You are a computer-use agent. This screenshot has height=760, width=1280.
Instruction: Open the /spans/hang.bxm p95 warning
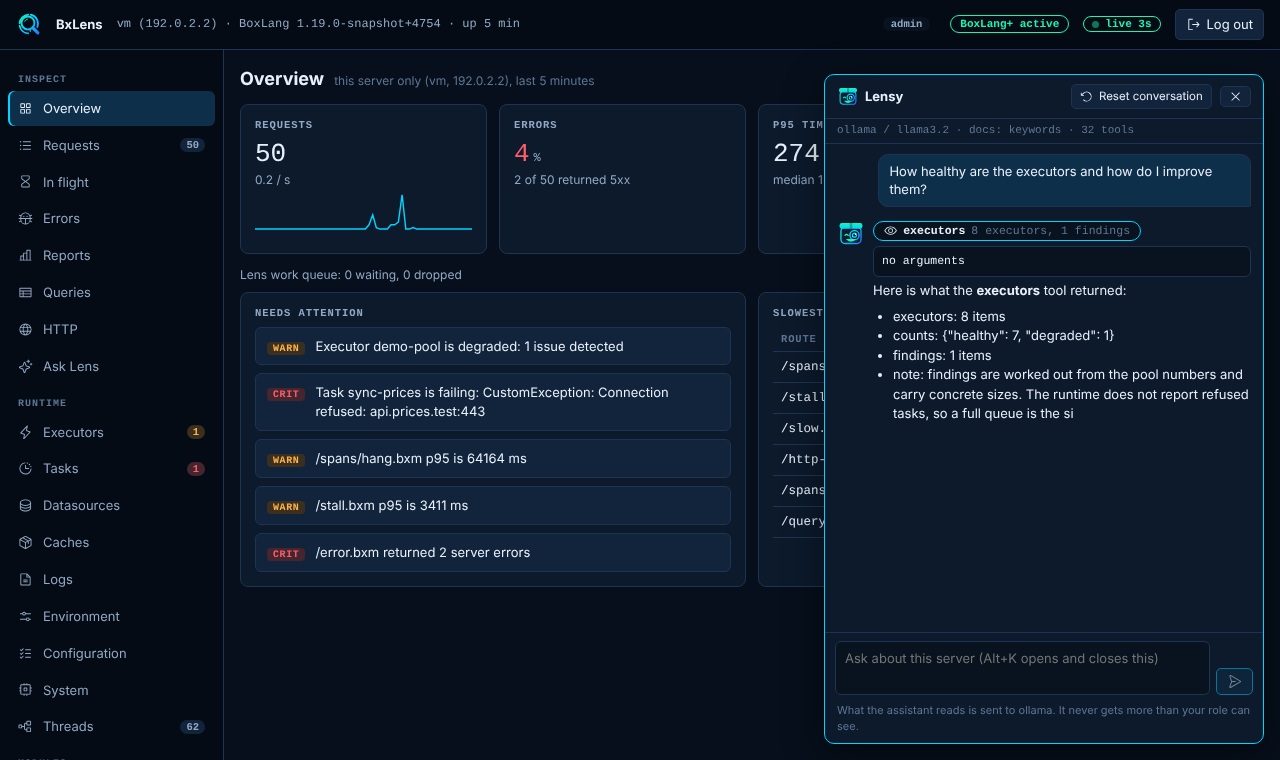click(x=493, y=458)
